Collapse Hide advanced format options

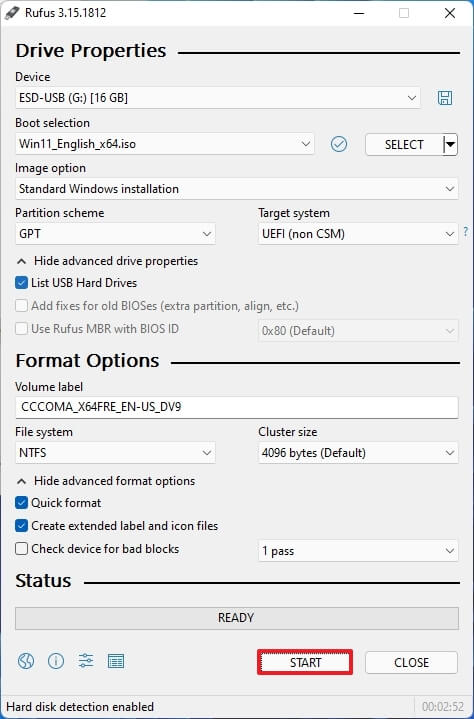(x=105, y=481)
